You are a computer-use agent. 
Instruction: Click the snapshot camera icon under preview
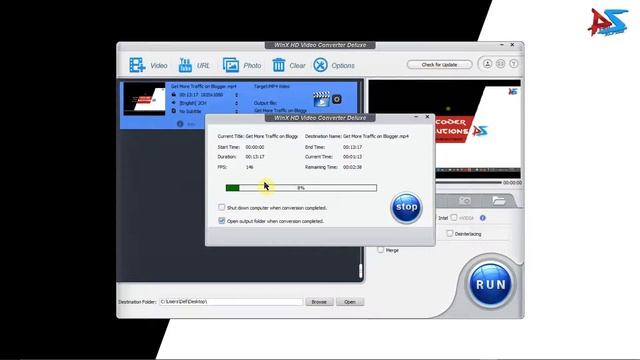coord(465,200)
